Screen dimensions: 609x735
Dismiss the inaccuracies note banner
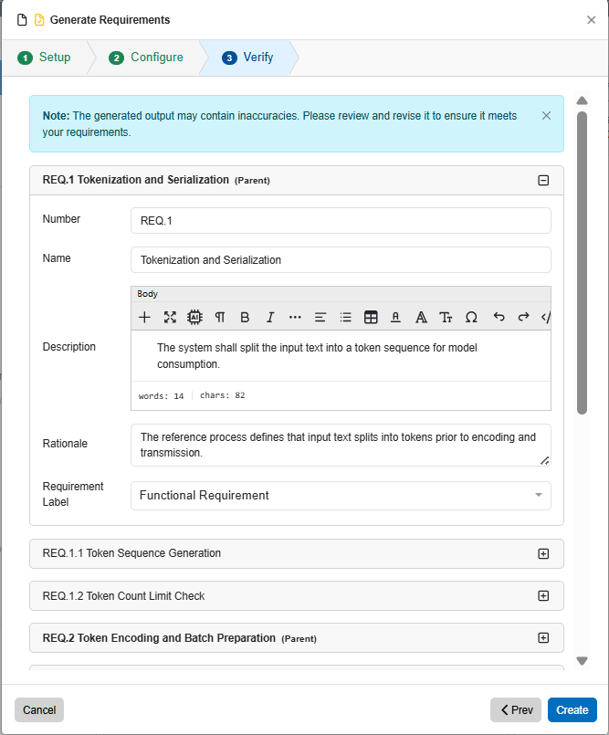click(x=546, y=116)
